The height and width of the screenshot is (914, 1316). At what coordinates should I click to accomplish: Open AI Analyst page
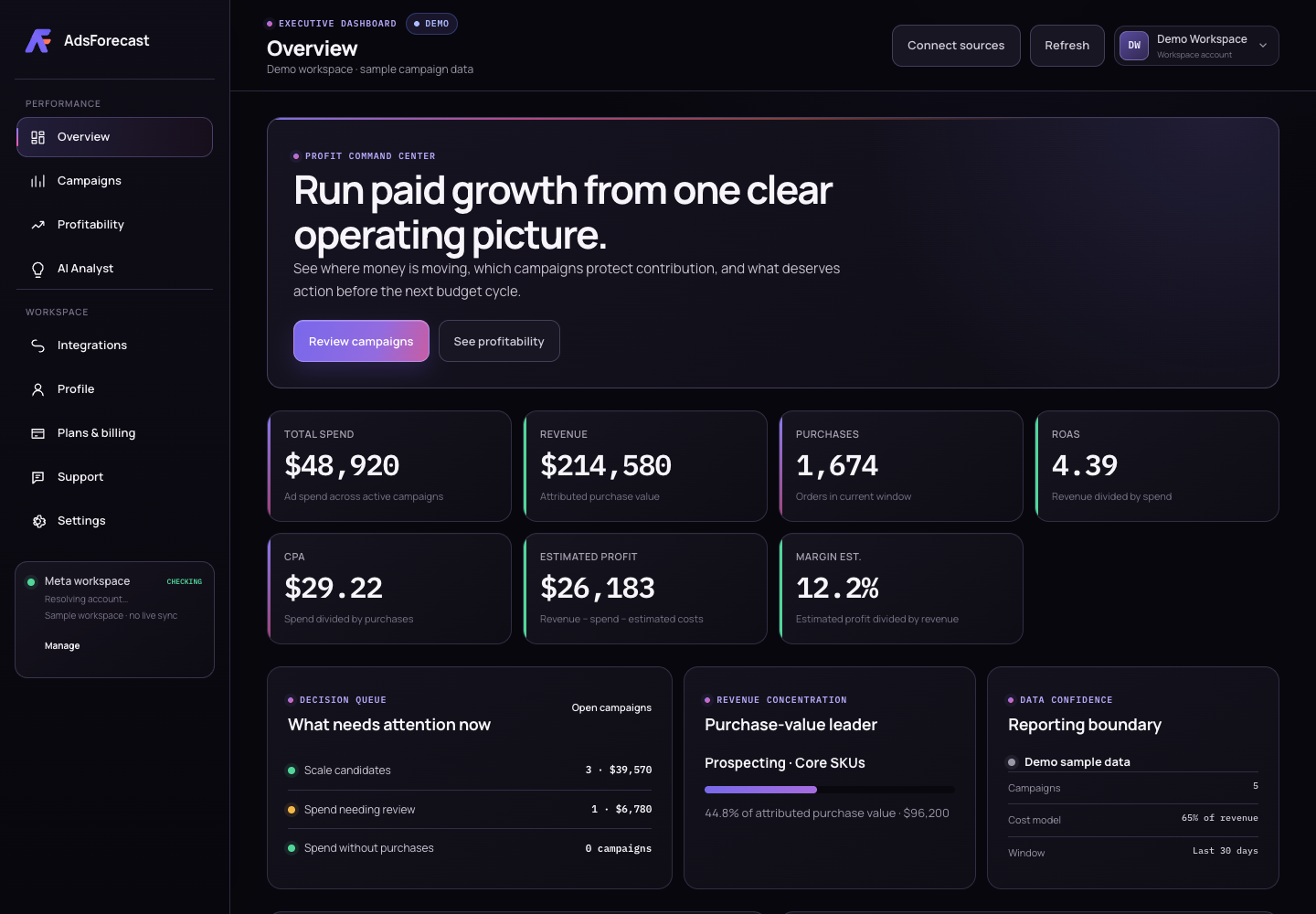[x=114, y=269]
